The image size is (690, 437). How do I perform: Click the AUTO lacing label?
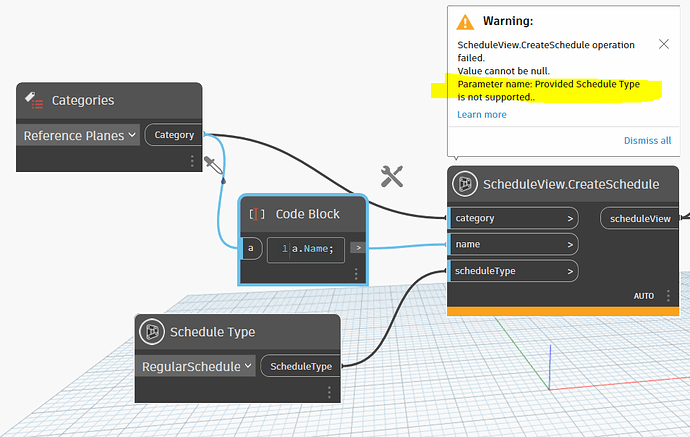click(x=643, y=296)
